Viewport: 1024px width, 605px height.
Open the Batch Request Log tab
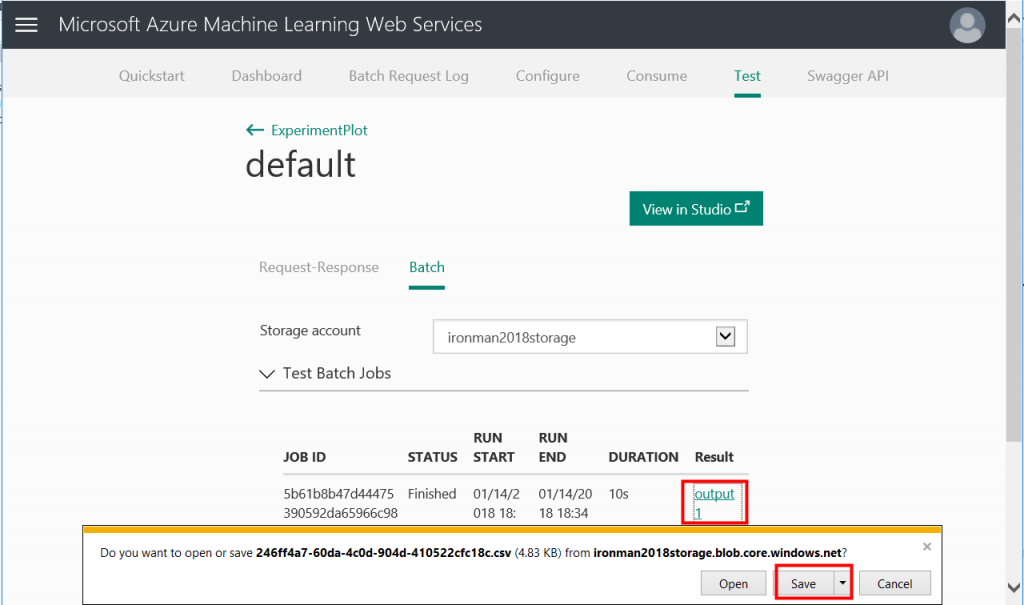(409, 76)
